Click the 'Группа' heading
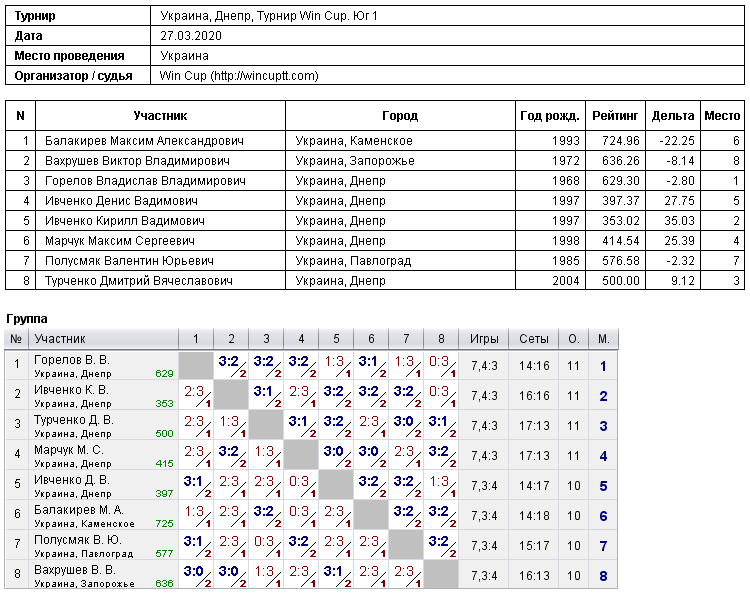750x594 pixels. click(x=27, y=319)
